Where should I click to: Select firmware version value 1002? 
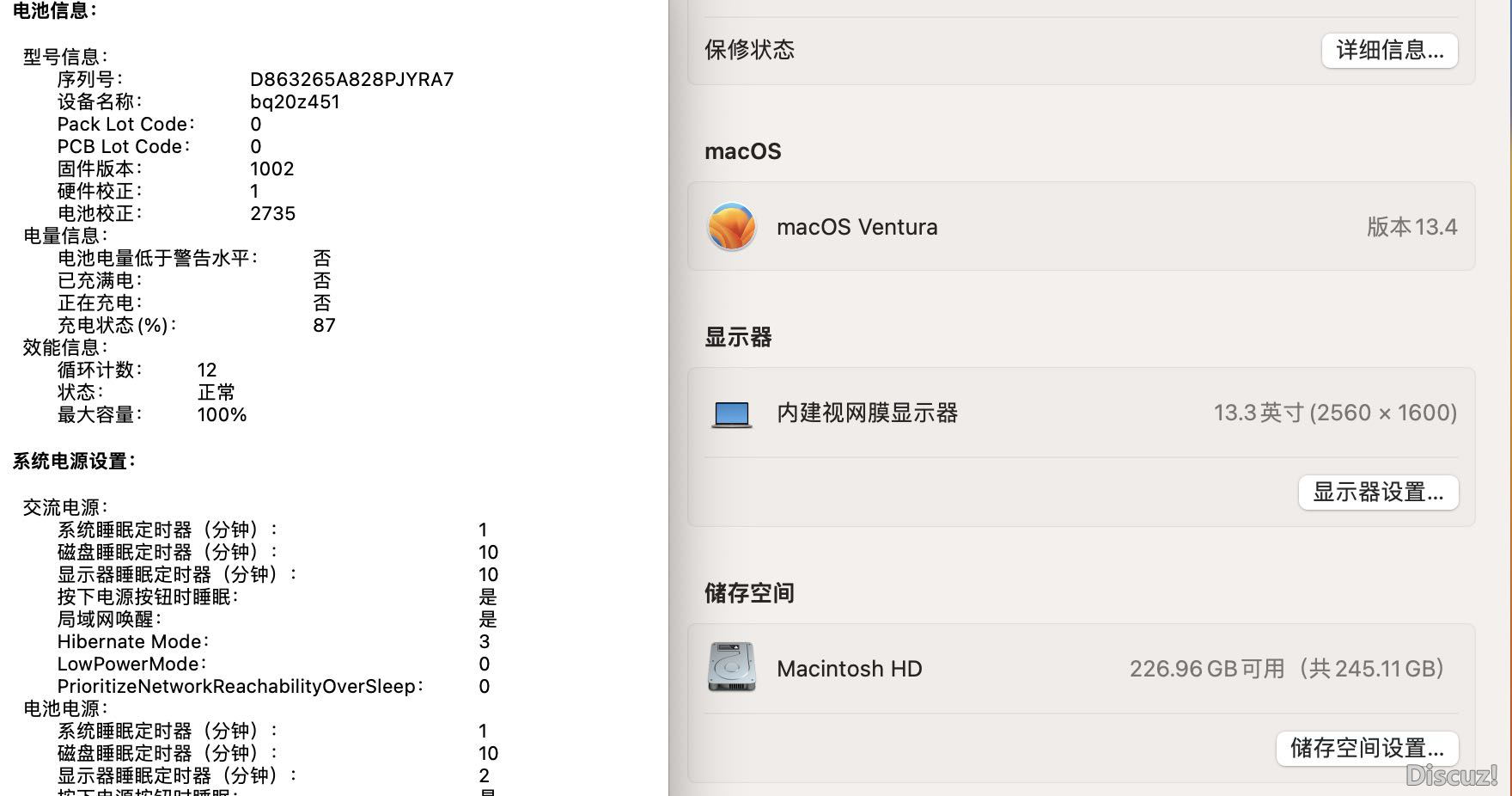271,168
